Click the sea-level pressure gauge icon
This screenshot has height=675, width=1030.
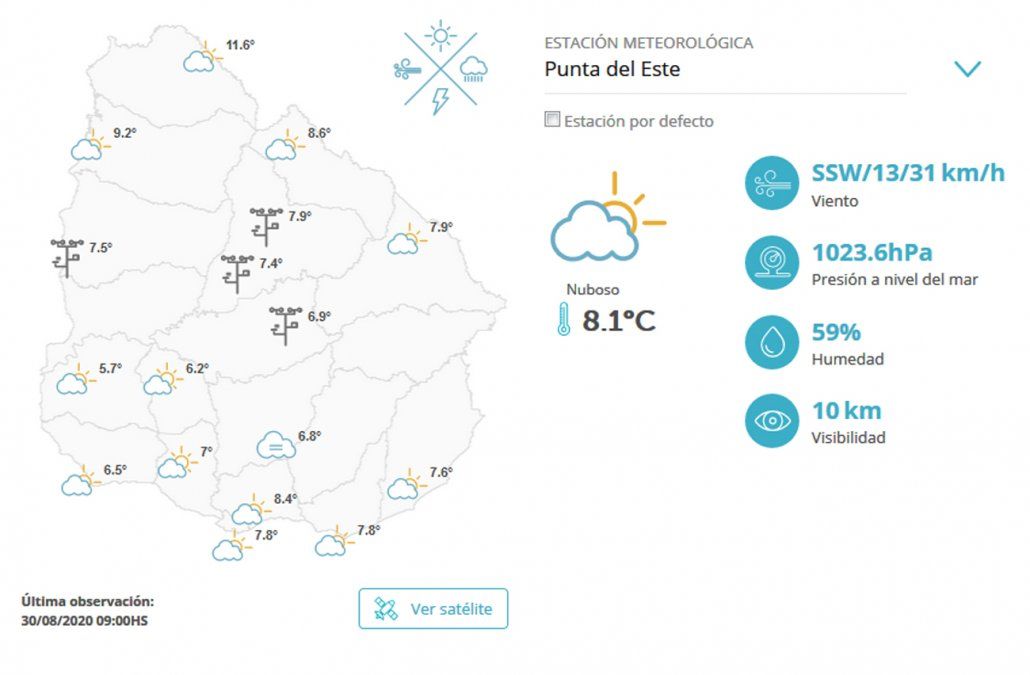771,262
